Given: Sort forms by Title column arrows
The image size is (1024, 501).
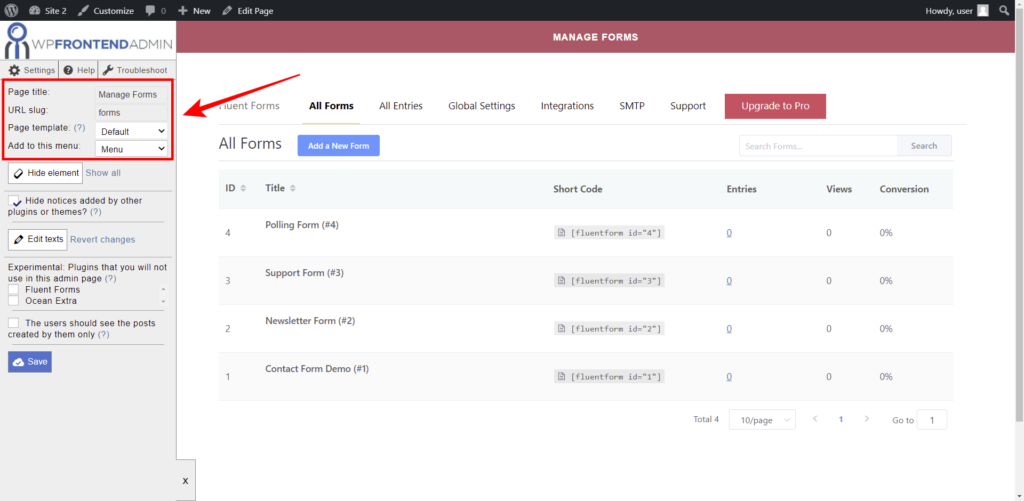Looking at the screenshot, I should pyautogui.click(x=293, y=189).
